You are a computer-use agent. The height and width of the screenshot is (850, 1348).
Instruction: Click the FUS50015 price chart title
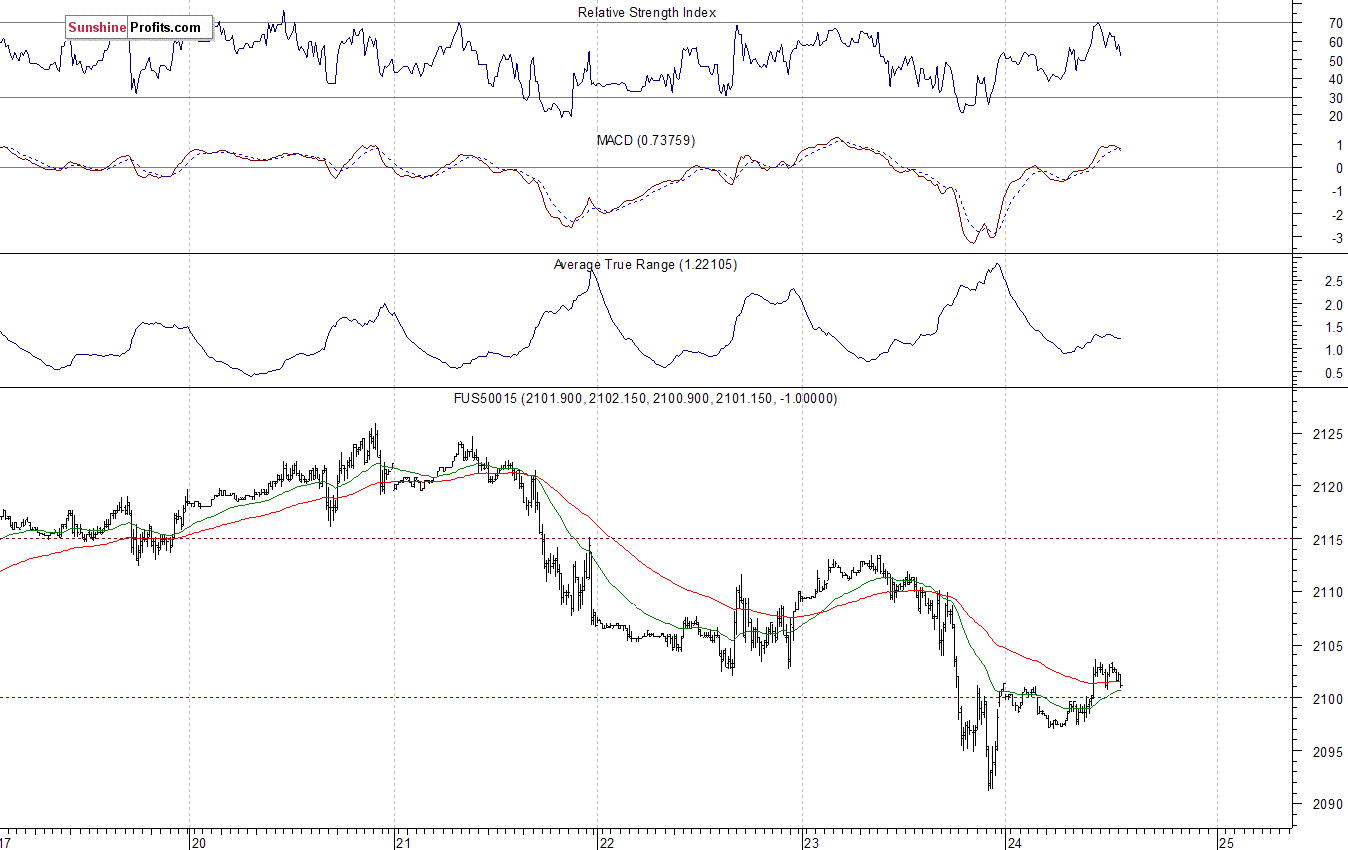(646, 398)
